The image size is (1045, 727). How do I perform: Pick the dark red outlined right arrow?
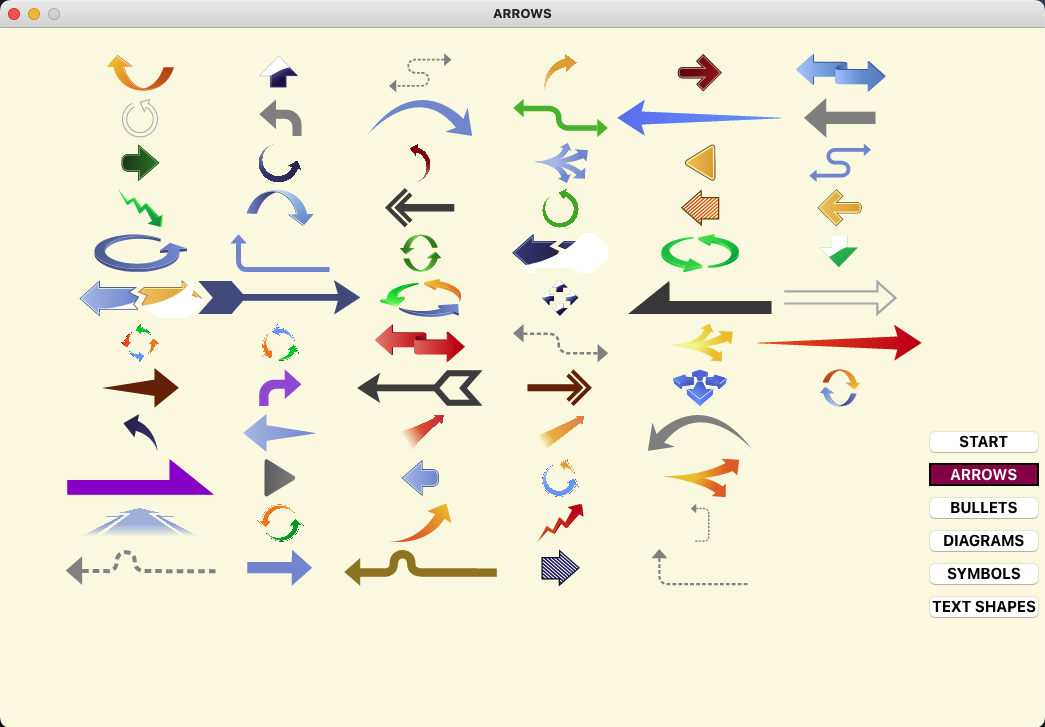(x=700, y=73)
